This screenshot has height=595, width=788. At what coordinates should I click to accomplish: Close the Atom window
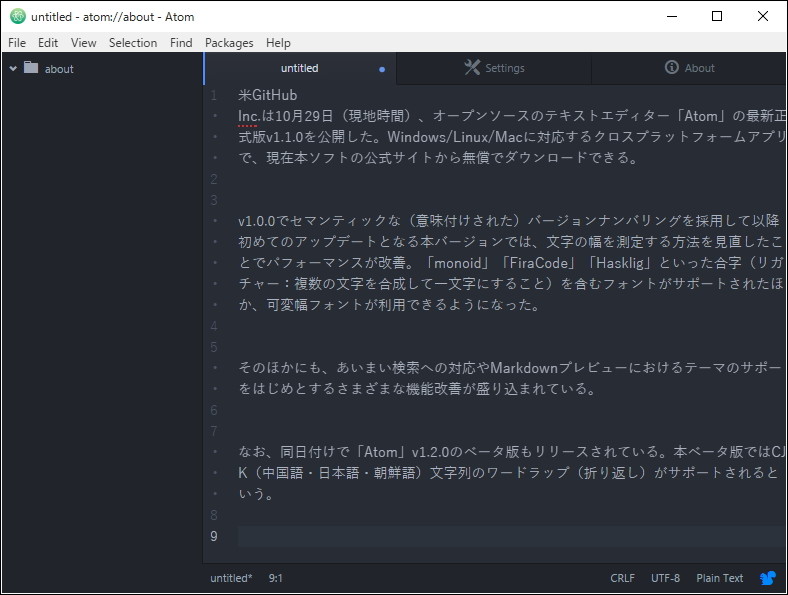click(763, 16)
